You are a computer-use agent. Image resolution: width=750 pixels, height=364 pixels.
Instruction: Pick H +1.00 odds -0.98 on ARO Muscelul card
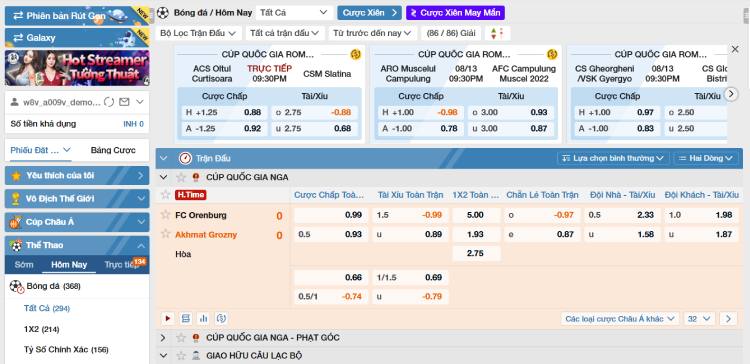click(x=421, y=112)
